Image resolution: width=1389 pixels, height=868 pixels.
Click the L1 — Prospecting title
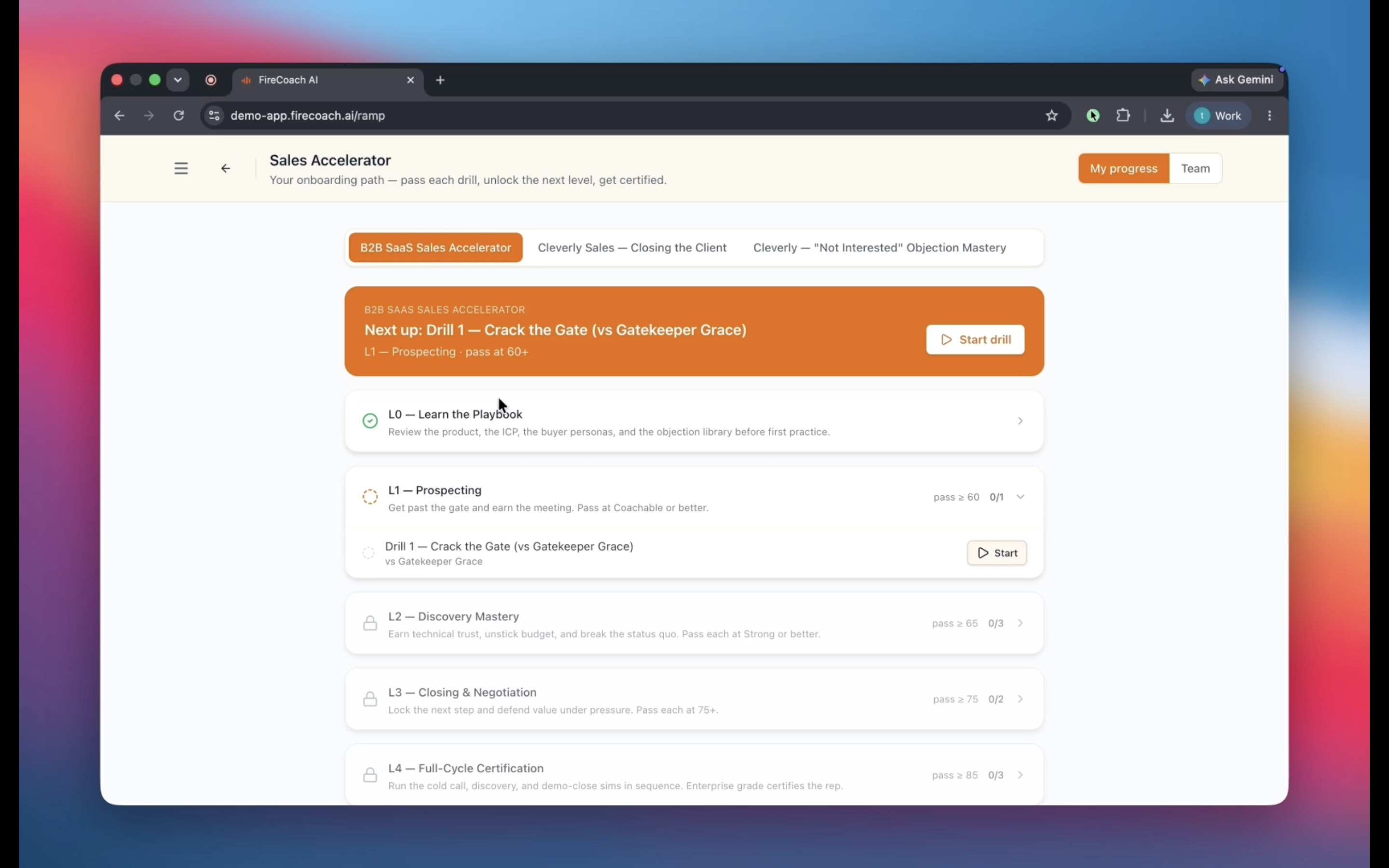(x=435, y=490)
